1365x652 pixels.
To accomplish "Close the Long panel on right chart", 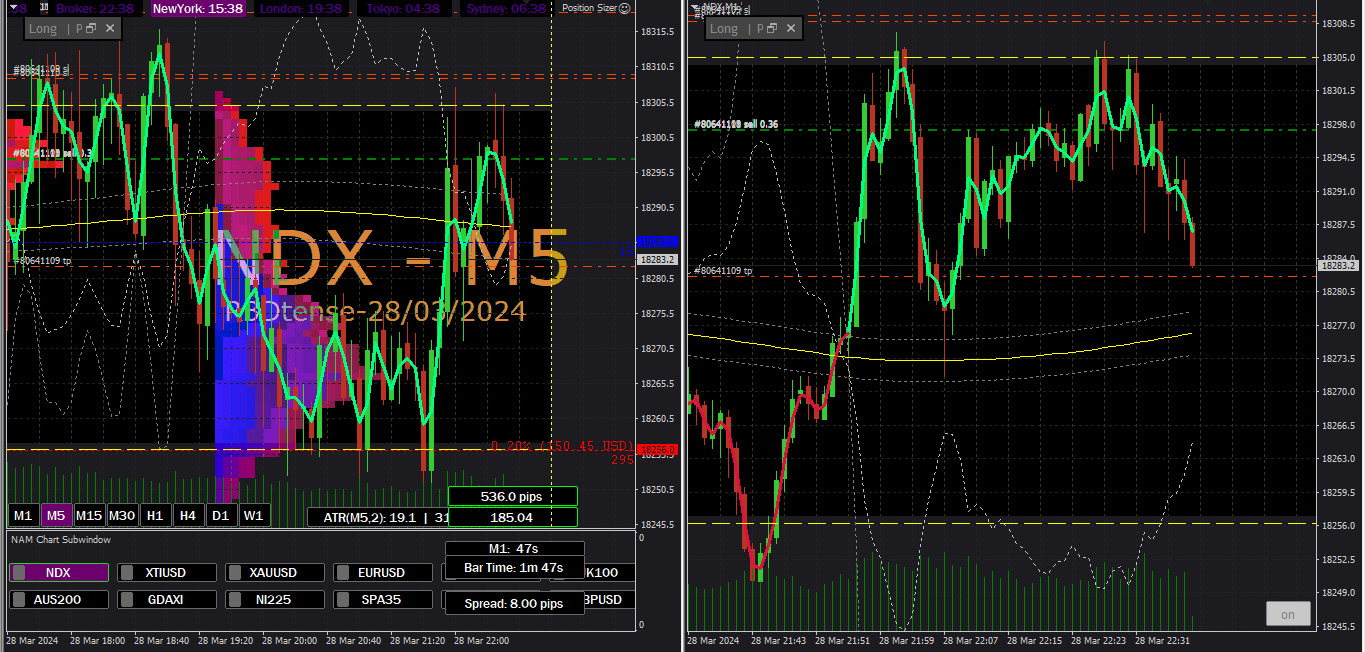I will [x=791, y=29].
